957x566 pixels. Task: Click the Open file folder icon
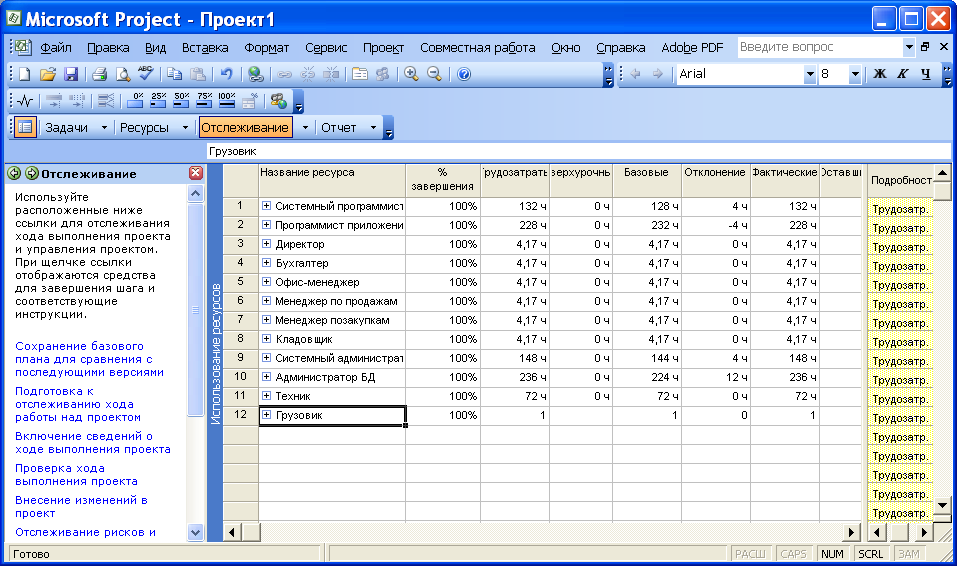pos(48,74)
